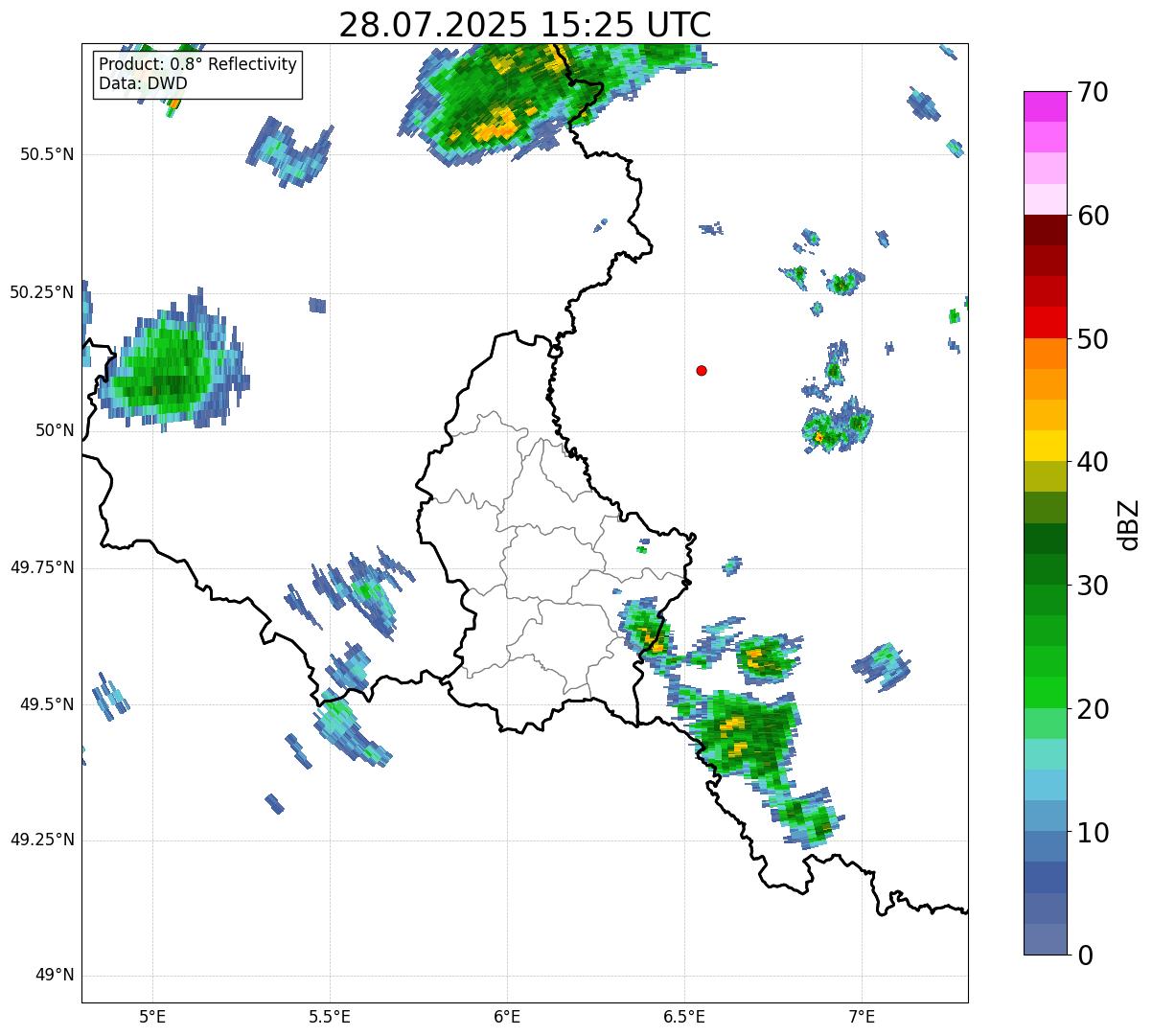This screenshot has height=1036, width=1152.
Task: Click the 'Data: DWD' text
Action: click(143, 83)
